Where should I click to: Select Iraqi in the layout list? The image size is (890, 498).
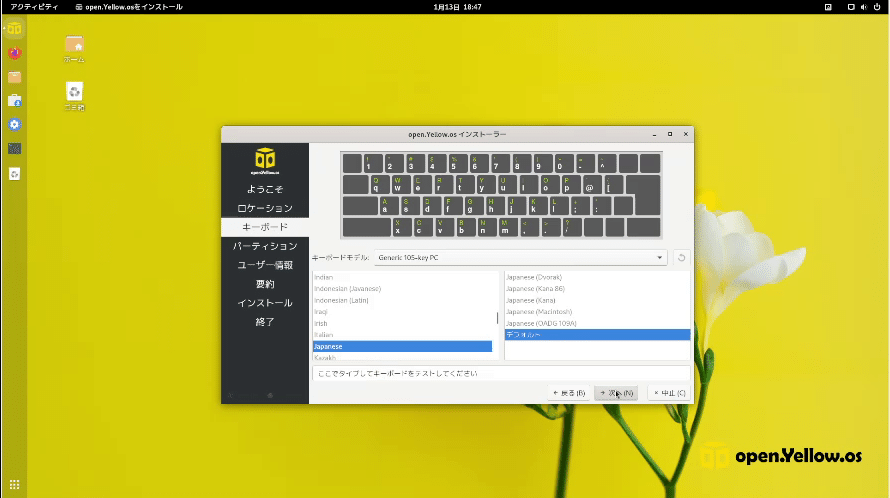click(402, 312)
